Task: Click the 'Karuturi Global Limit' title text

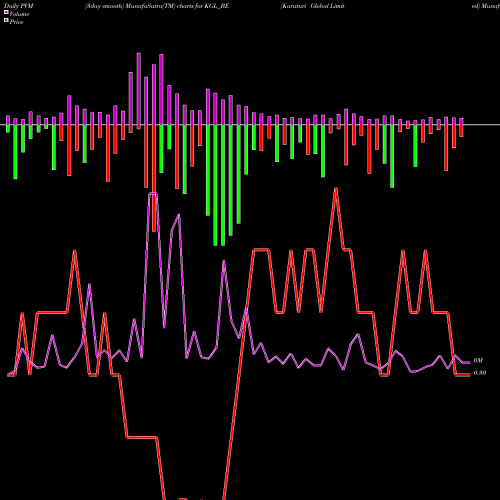Action: (x=313, y=6)
